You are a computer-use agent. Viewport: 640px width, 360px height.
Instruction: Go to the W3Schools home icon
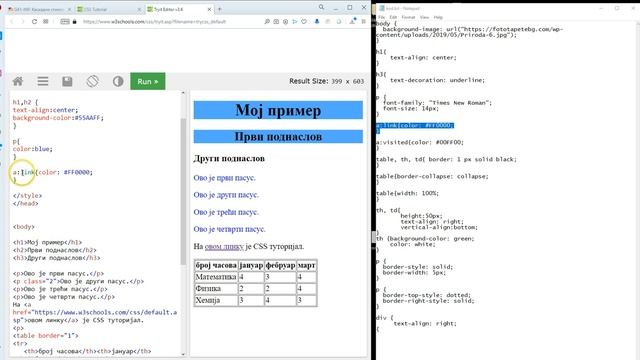18,81
